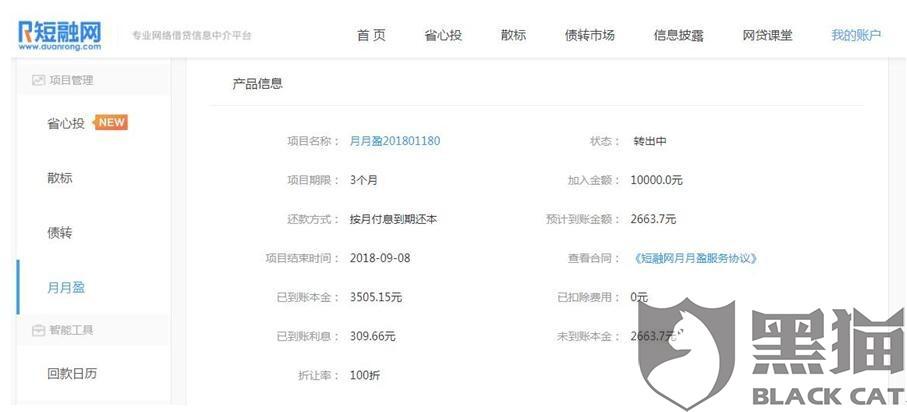Open the 《短融网月月盈服务协议》 contract link
The image size is (907, 412).
pyautogui.click(x=695, y=259)
